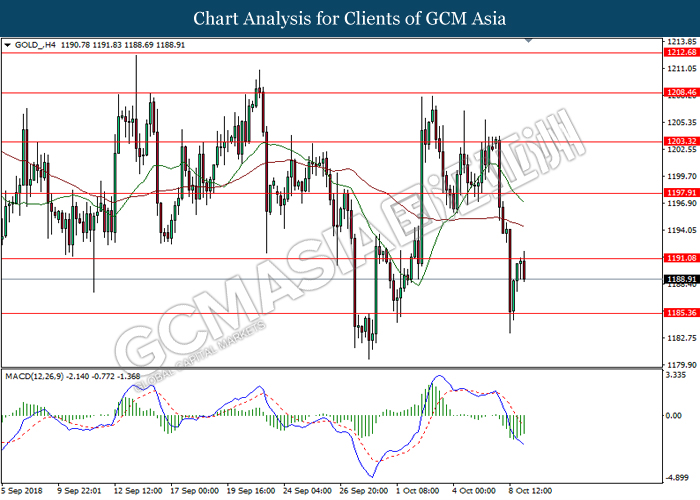This screenshot has height=500, width=700.
Task: Click the 3.335 MACD scale value
Action: click(x=677, y=376)
